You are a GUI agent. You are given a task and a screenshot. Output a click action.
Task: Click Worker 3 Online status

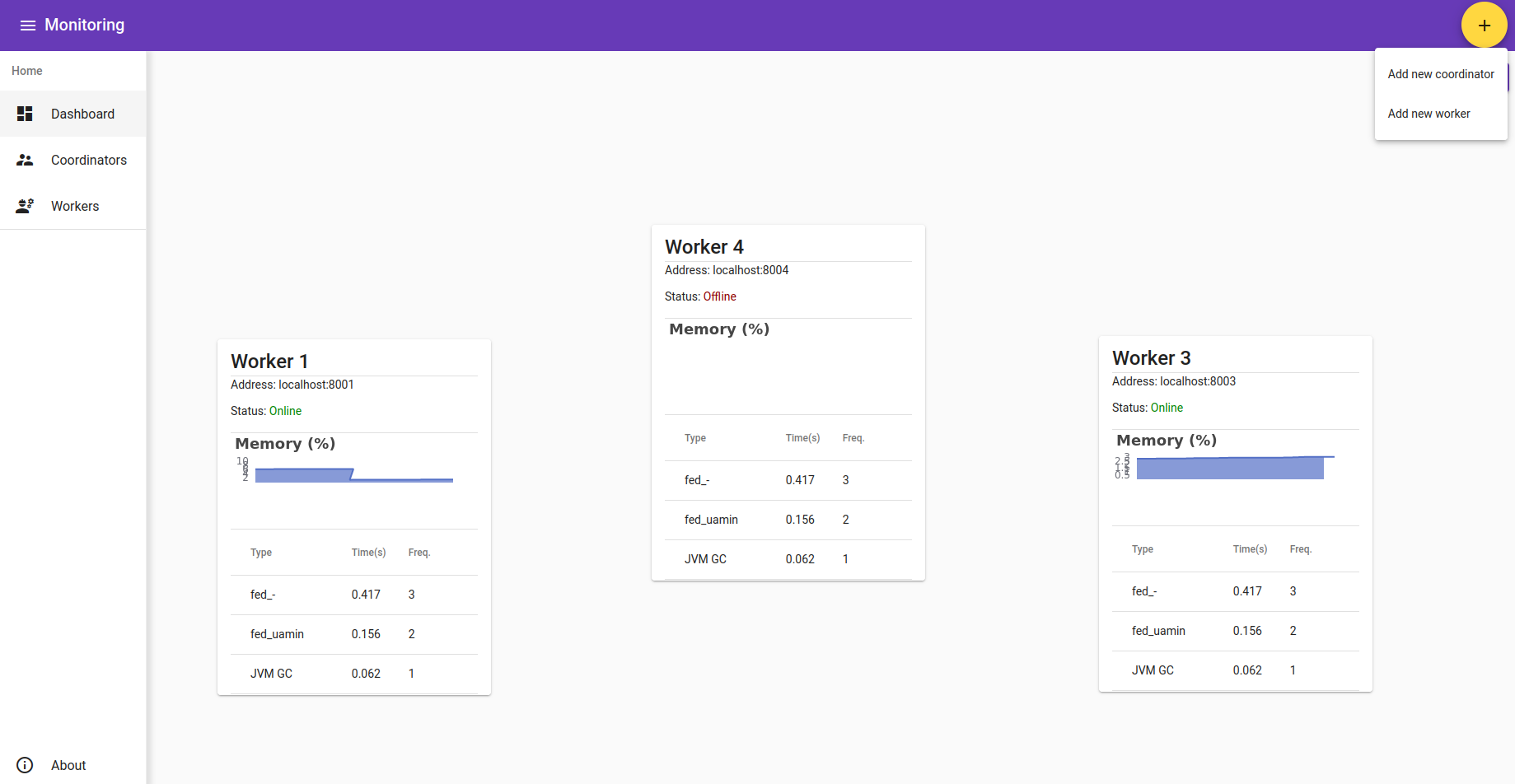point(1167,408)
